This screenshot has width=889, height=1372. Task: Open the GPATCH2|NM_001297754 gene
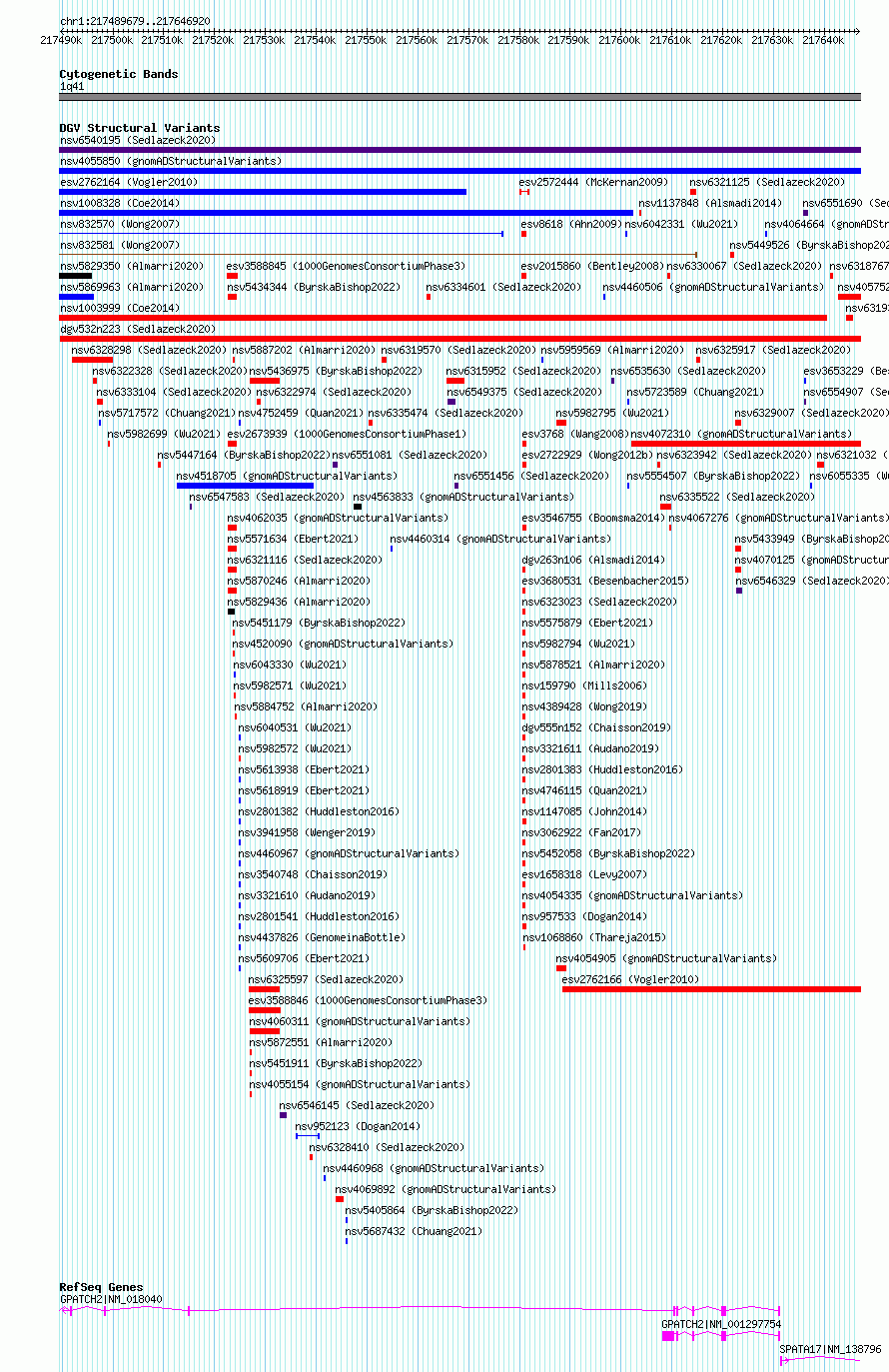coord(721,1335)
